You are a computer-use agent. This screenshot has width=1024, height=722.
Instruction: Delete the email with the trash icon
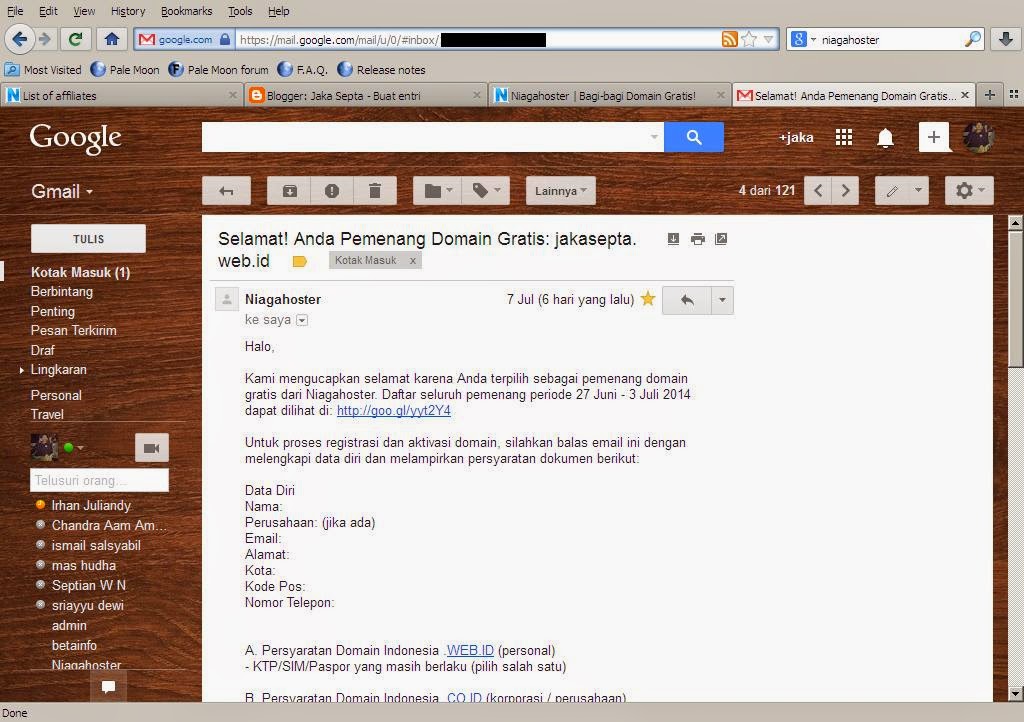click(x=375, y=191)
